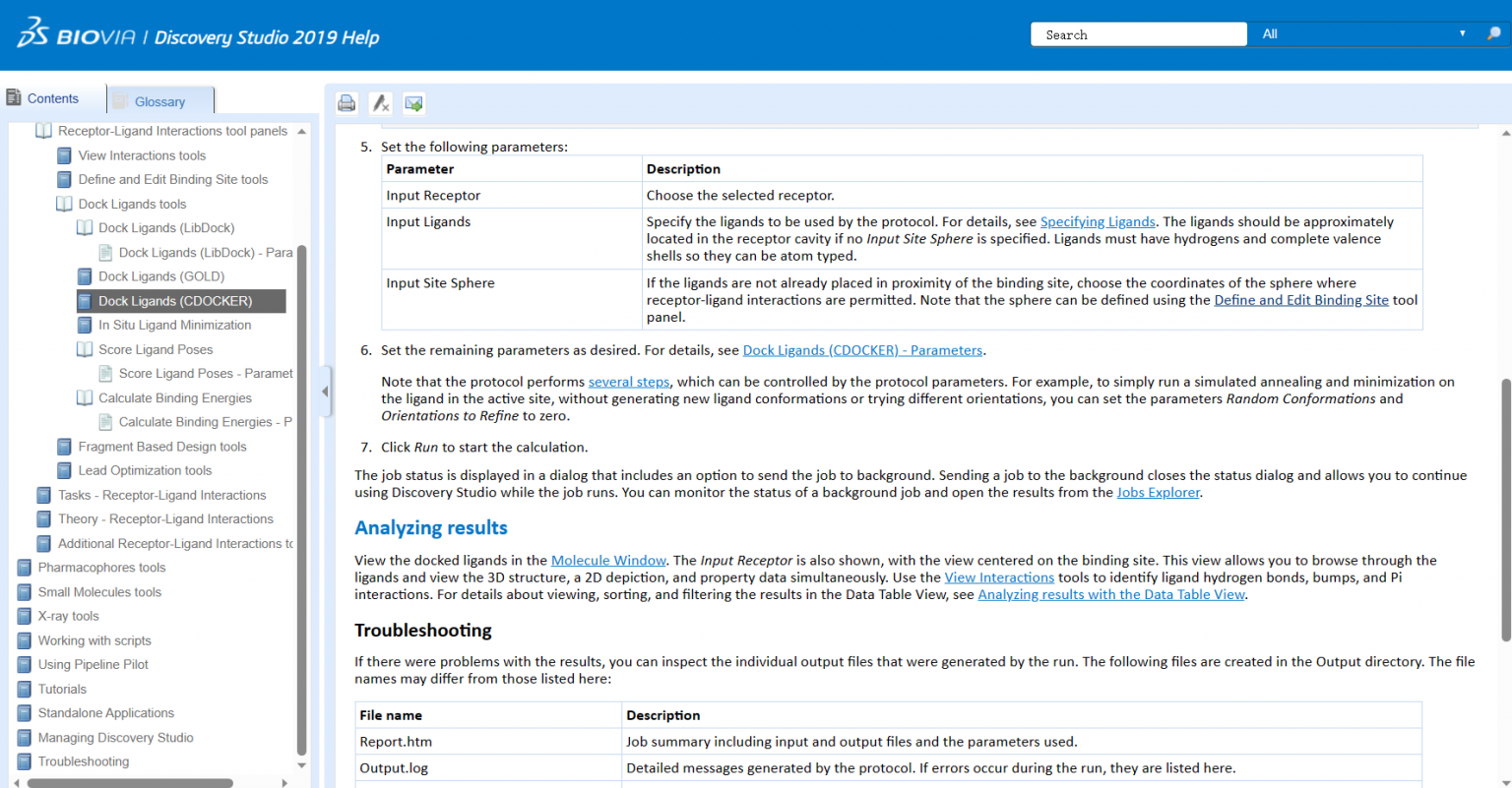The image size is (1512, 788).
Task: Click the Print topic icon
Action: tap(346, 103)
